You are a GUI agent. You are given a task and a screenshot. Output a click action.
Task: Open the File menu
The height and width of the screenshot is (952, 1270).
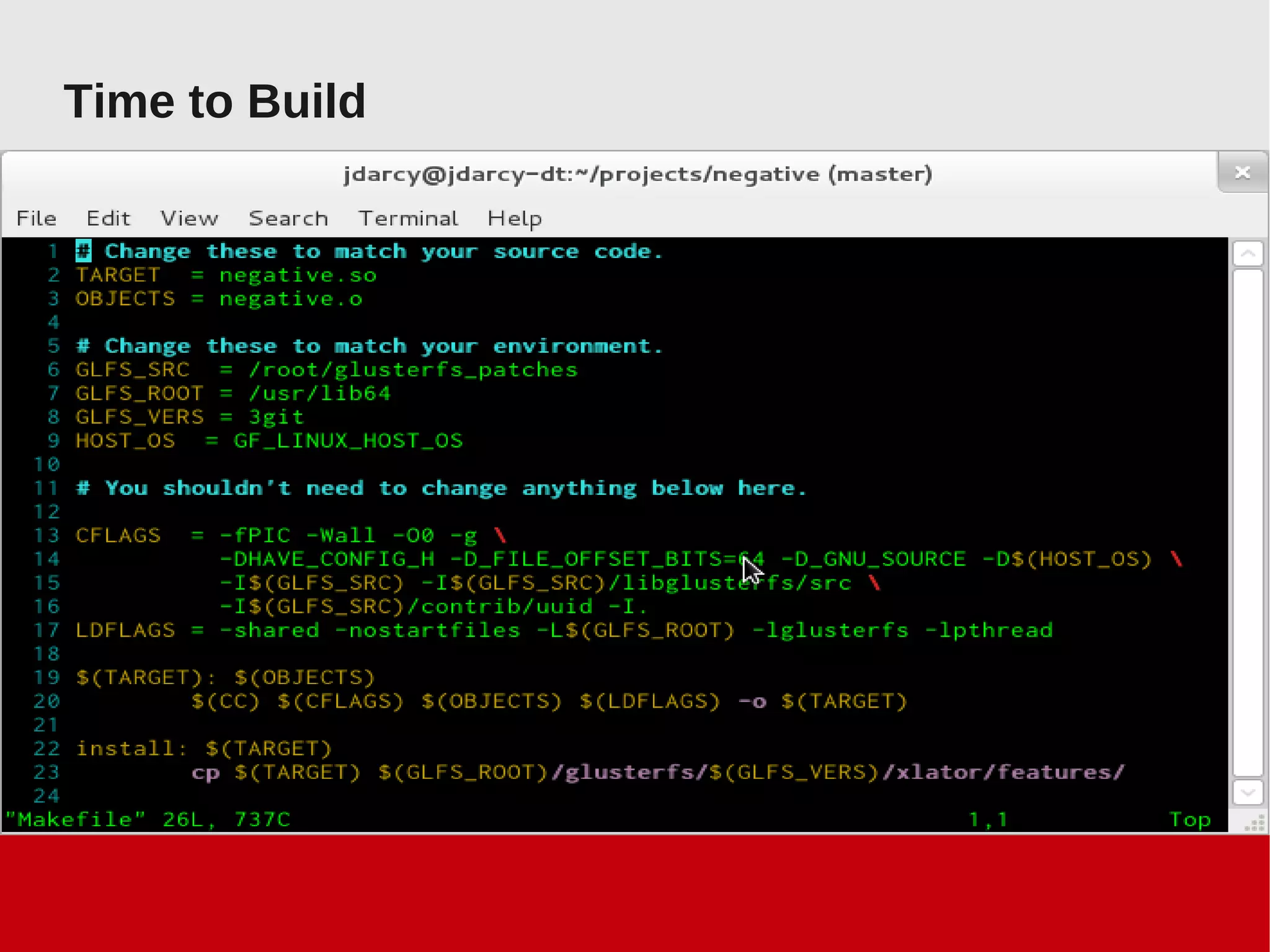(36, 218)
